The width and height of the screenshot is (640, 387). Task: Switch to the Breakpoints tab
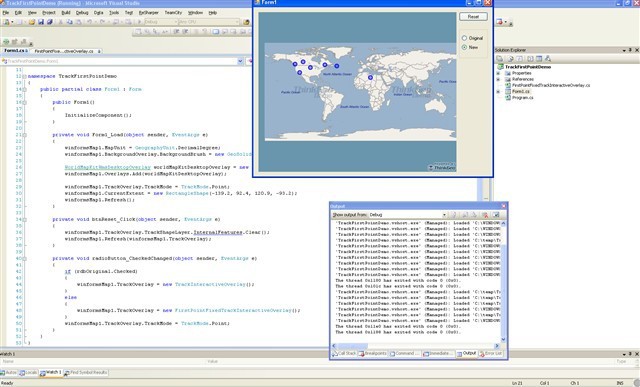click(x=373, y=354)
